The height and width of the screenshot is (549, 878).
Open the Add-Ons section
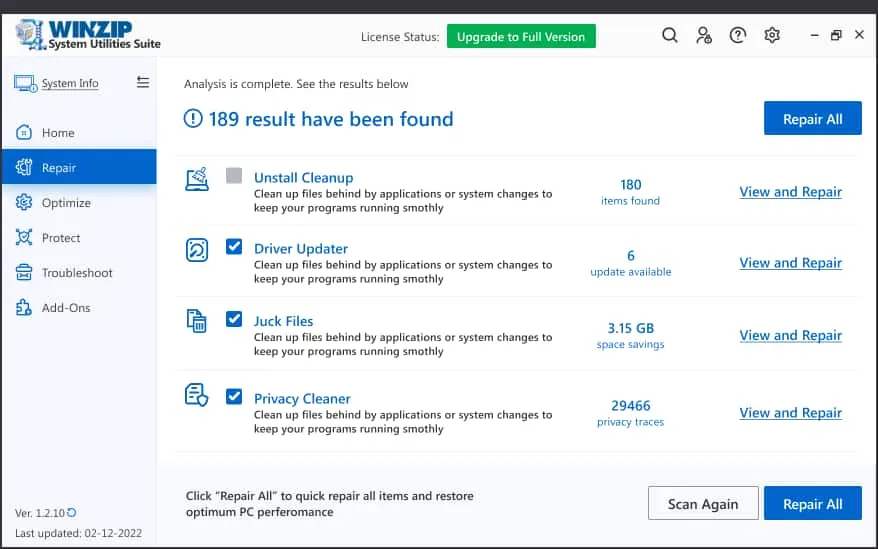[79, 308]
